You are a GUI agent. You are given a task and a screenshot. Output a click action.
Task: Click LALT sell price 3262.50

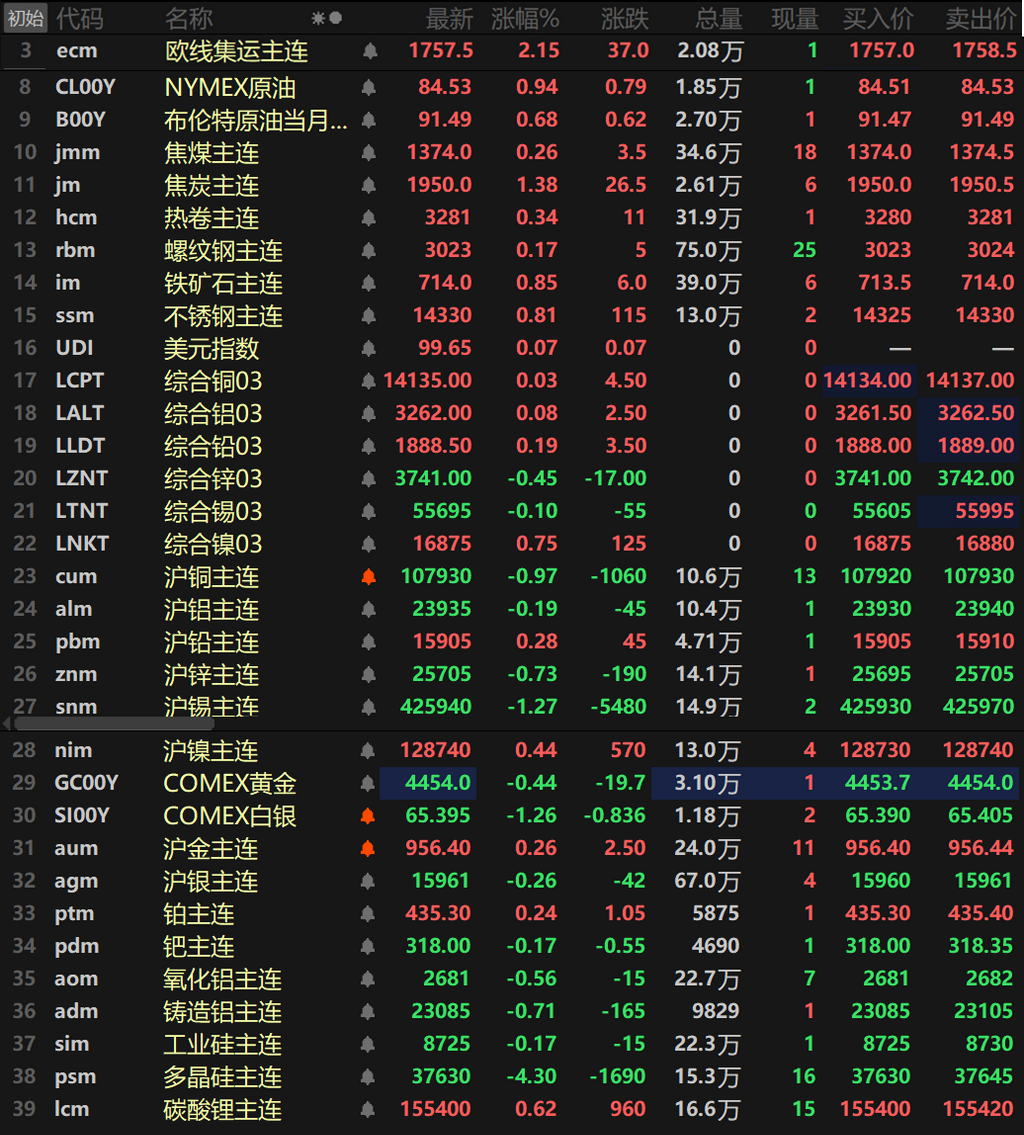tap(976, 413)
